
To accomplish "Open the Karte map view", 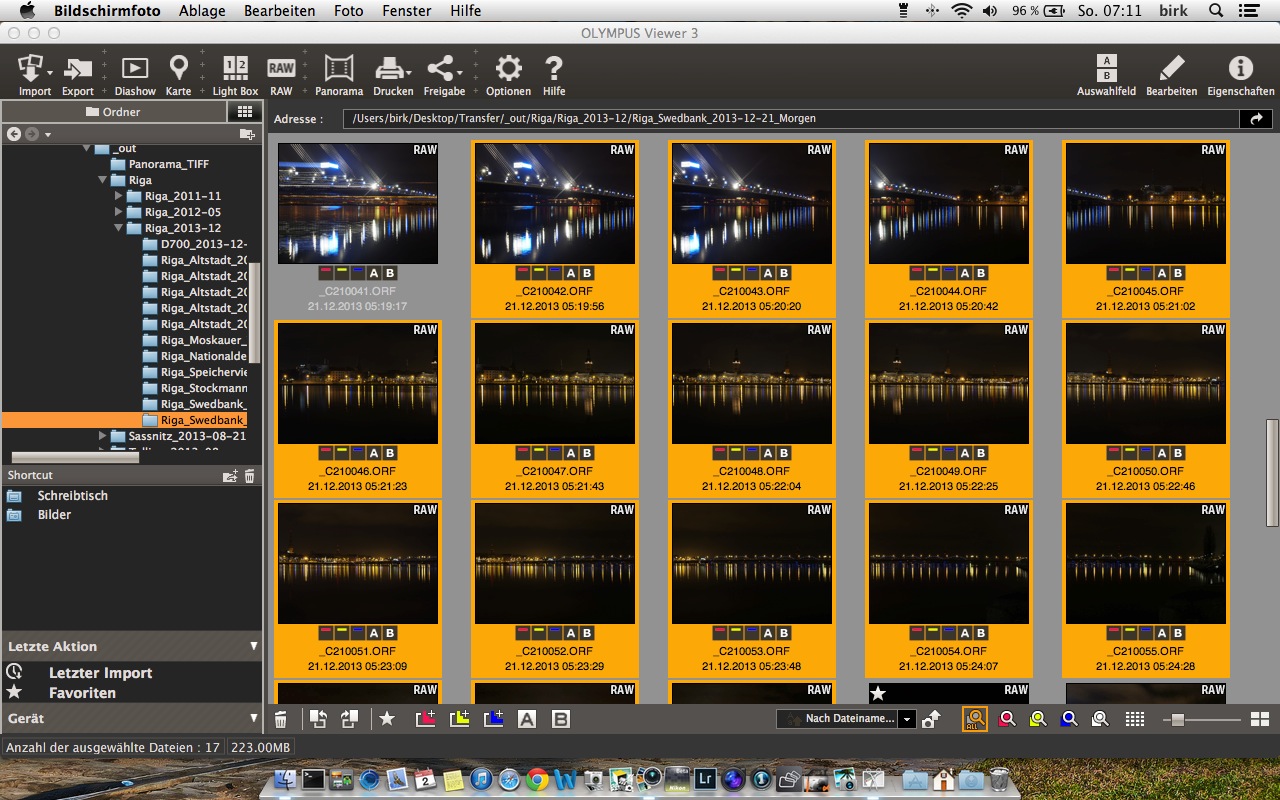I will coord(178,75).
